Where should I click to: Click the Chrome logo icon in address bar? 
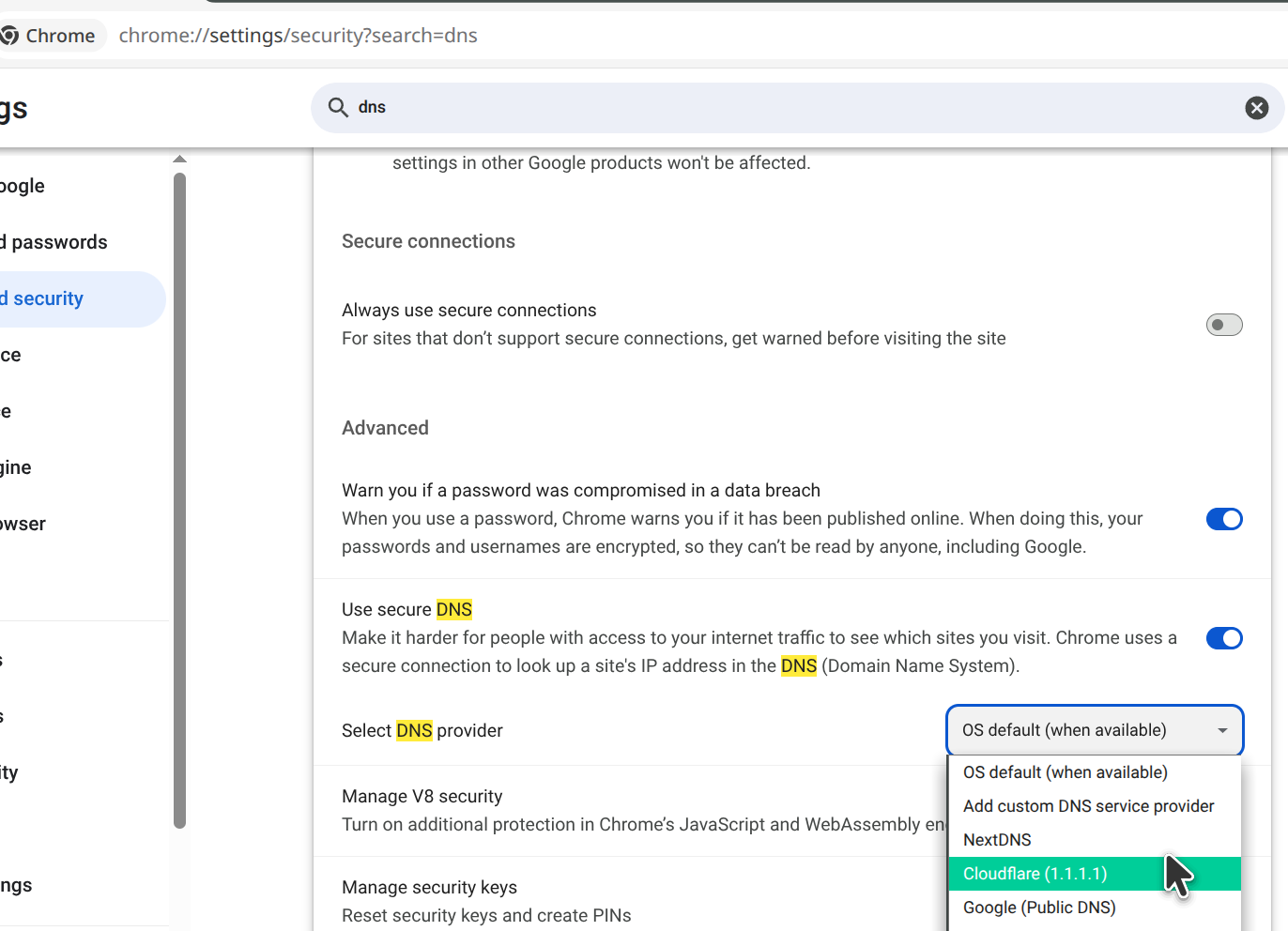click(9, 36)
